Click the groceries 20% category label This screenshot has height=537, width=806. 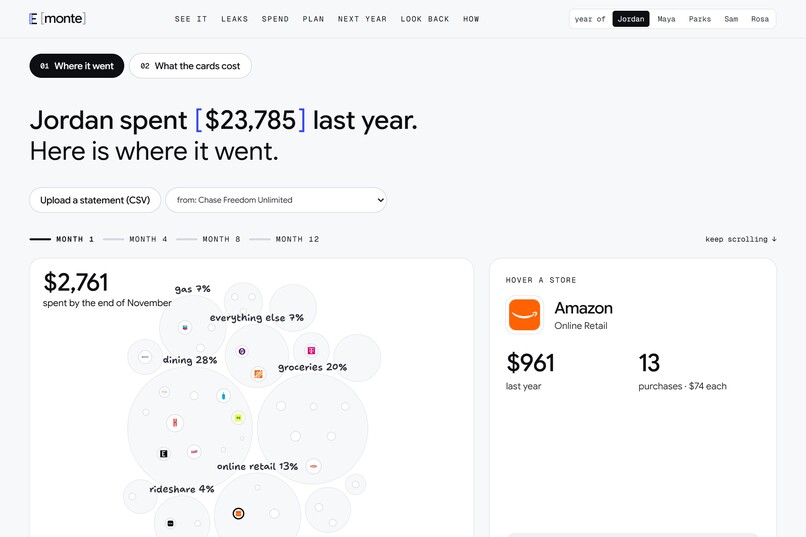click(x=312, y=367)
